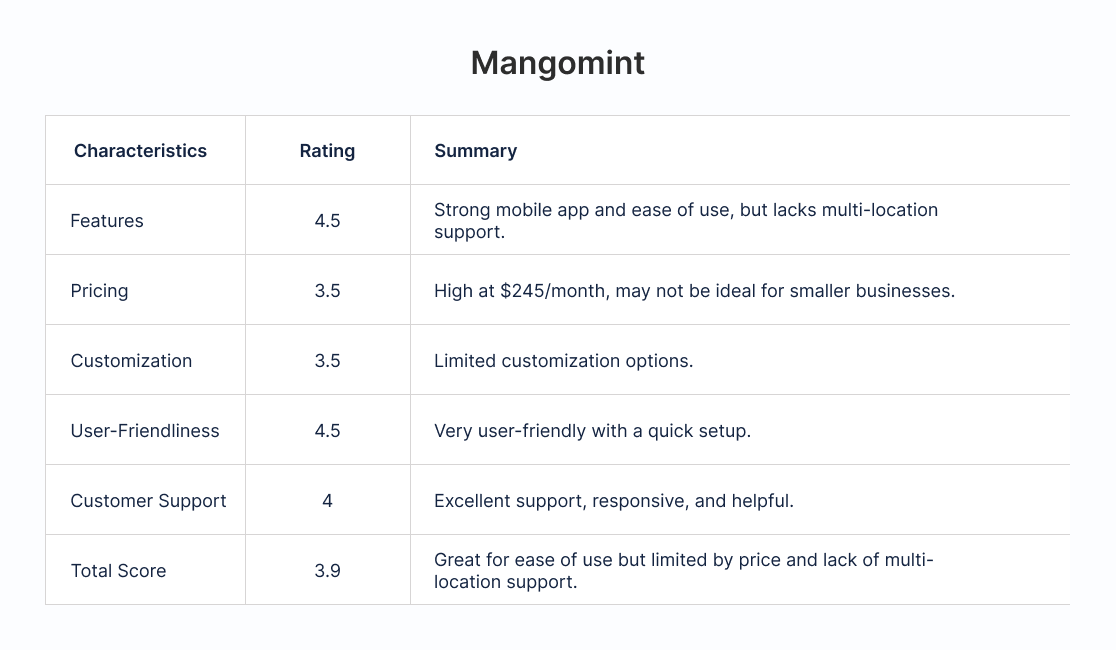Select the 3.9 Total Score rating

pyautogui.click(x=327, y=571)
